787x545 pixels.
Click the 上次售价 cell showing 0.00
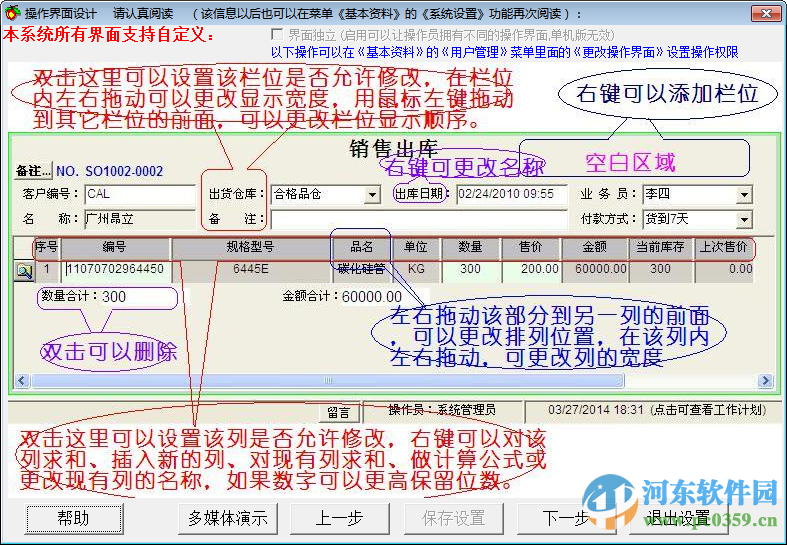(724, 270)
